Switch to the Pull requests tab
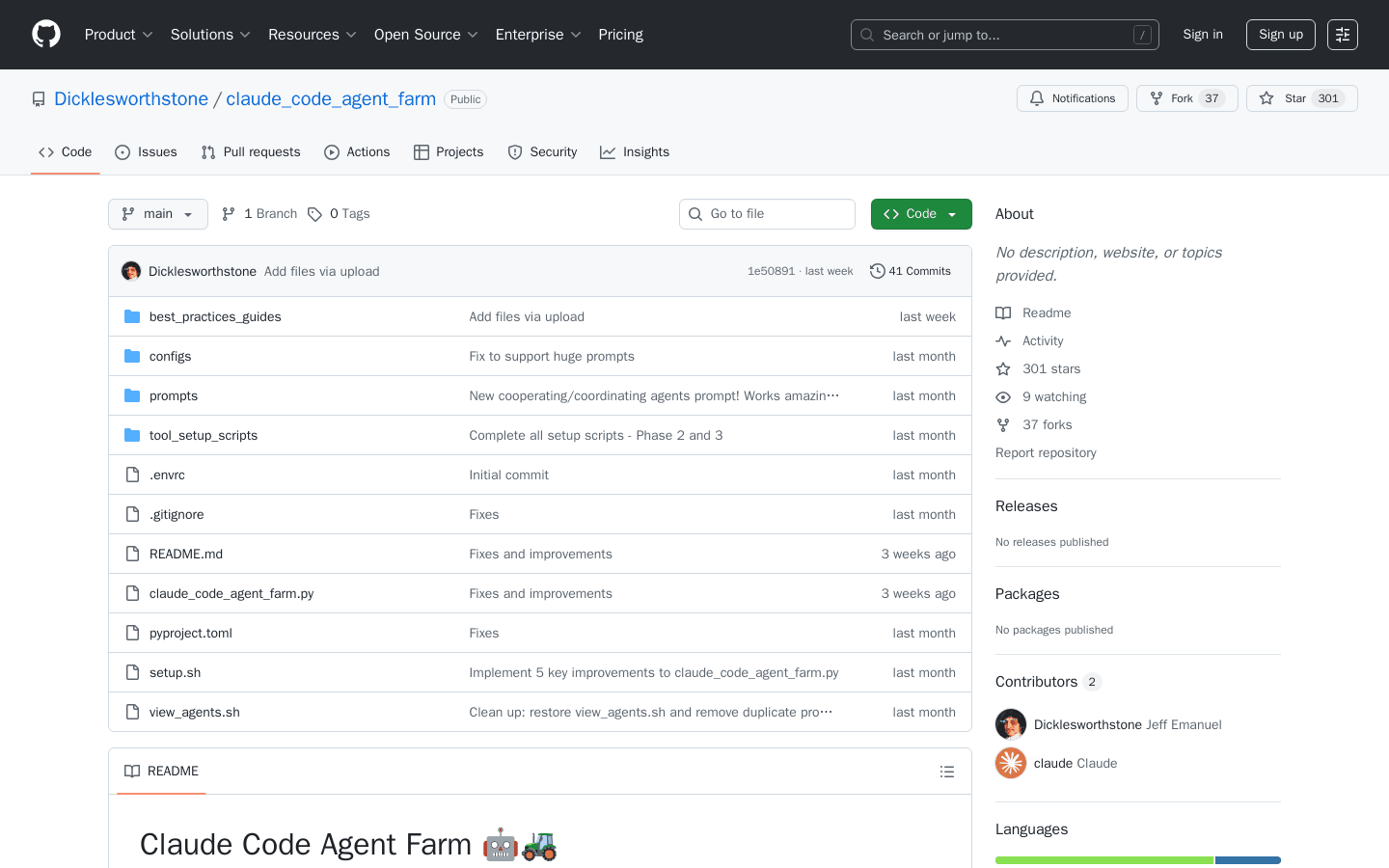This screenshot has width=1389, height=868. [251, 151]
